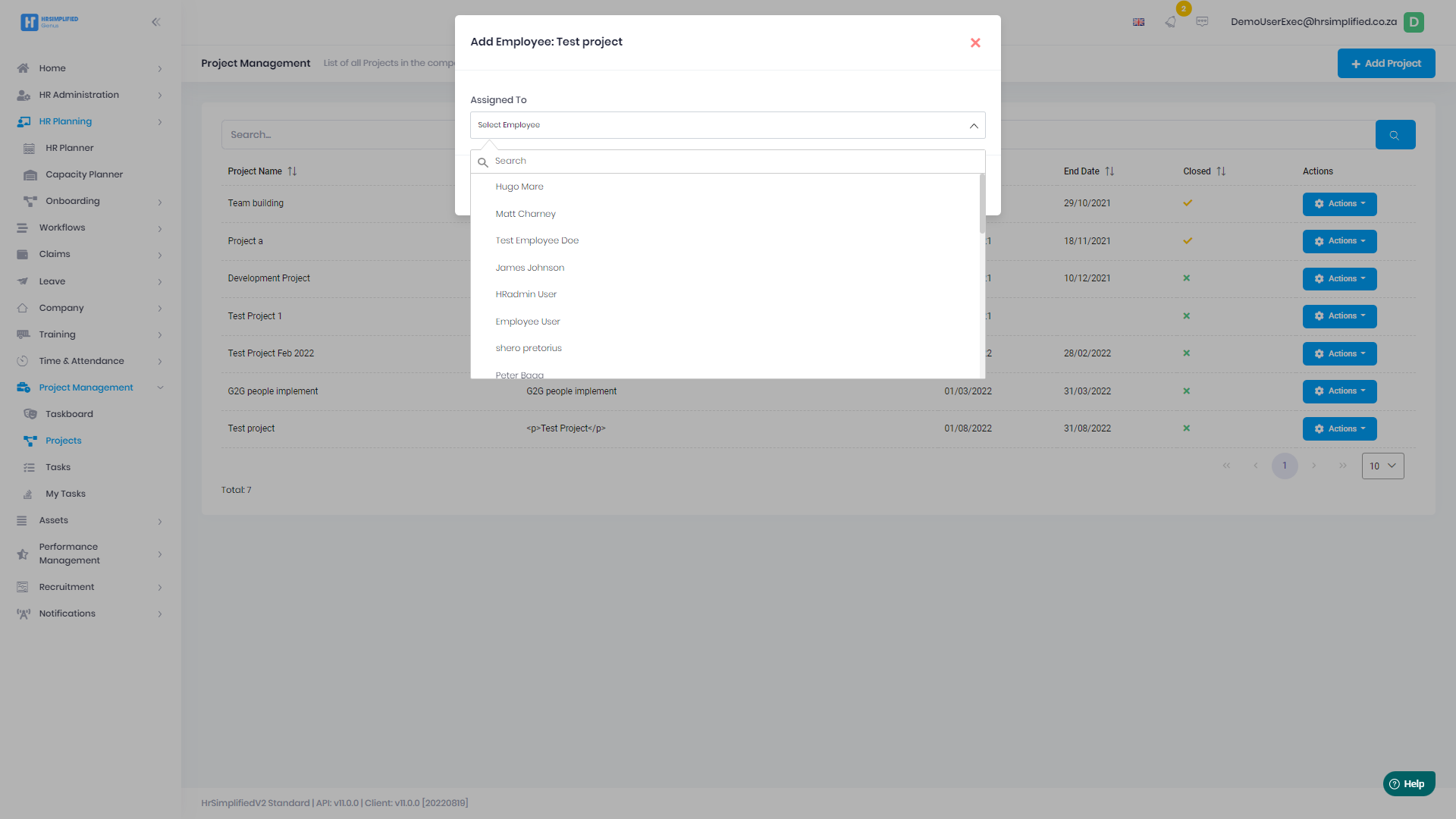Sort by Project Name arrows icon
Screen dimensions: 1456x819
tap(292, 171)
